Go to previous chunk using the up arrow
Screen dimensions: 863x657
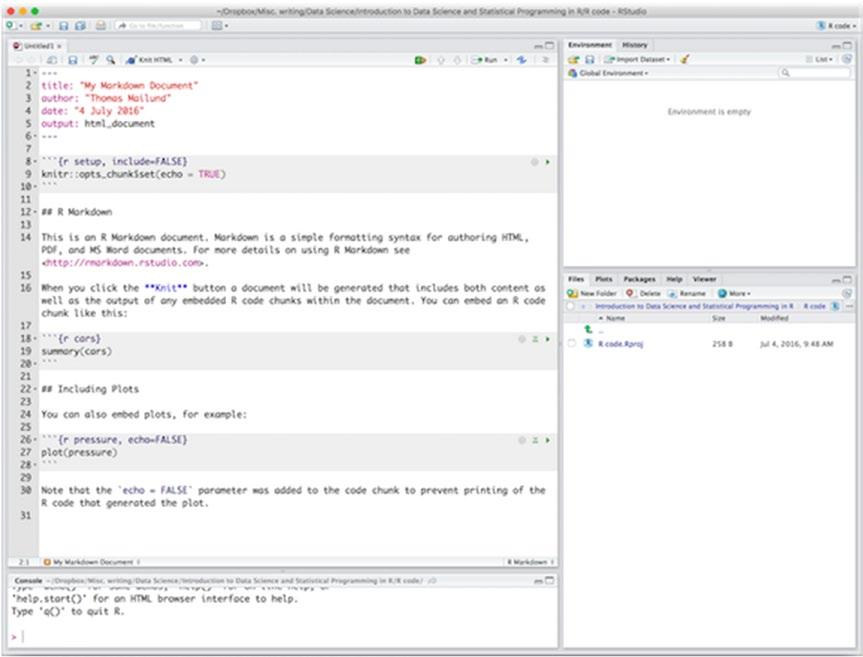coord(441,60)
